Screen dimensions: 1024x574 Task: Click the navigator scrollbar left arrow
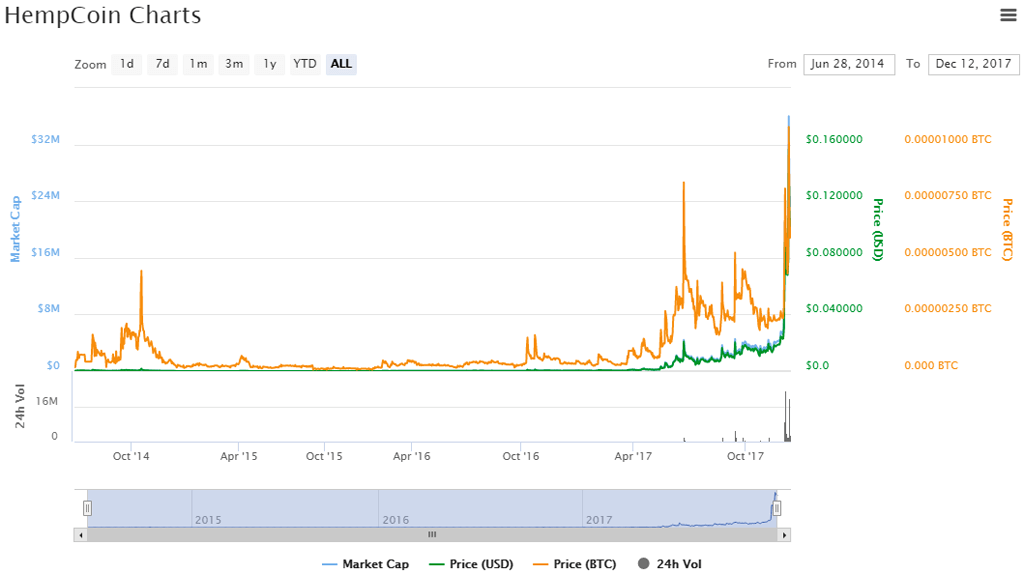(x=80, y=535)
